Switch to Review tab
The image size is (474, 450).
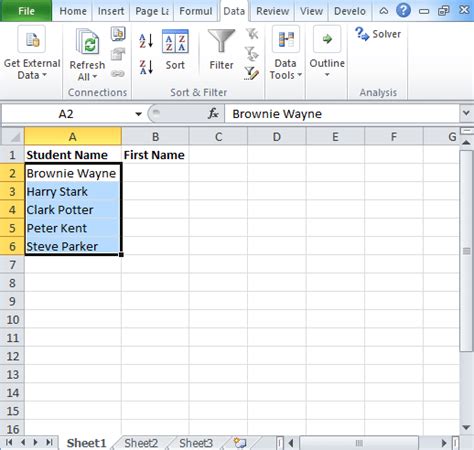pos(273,11)
